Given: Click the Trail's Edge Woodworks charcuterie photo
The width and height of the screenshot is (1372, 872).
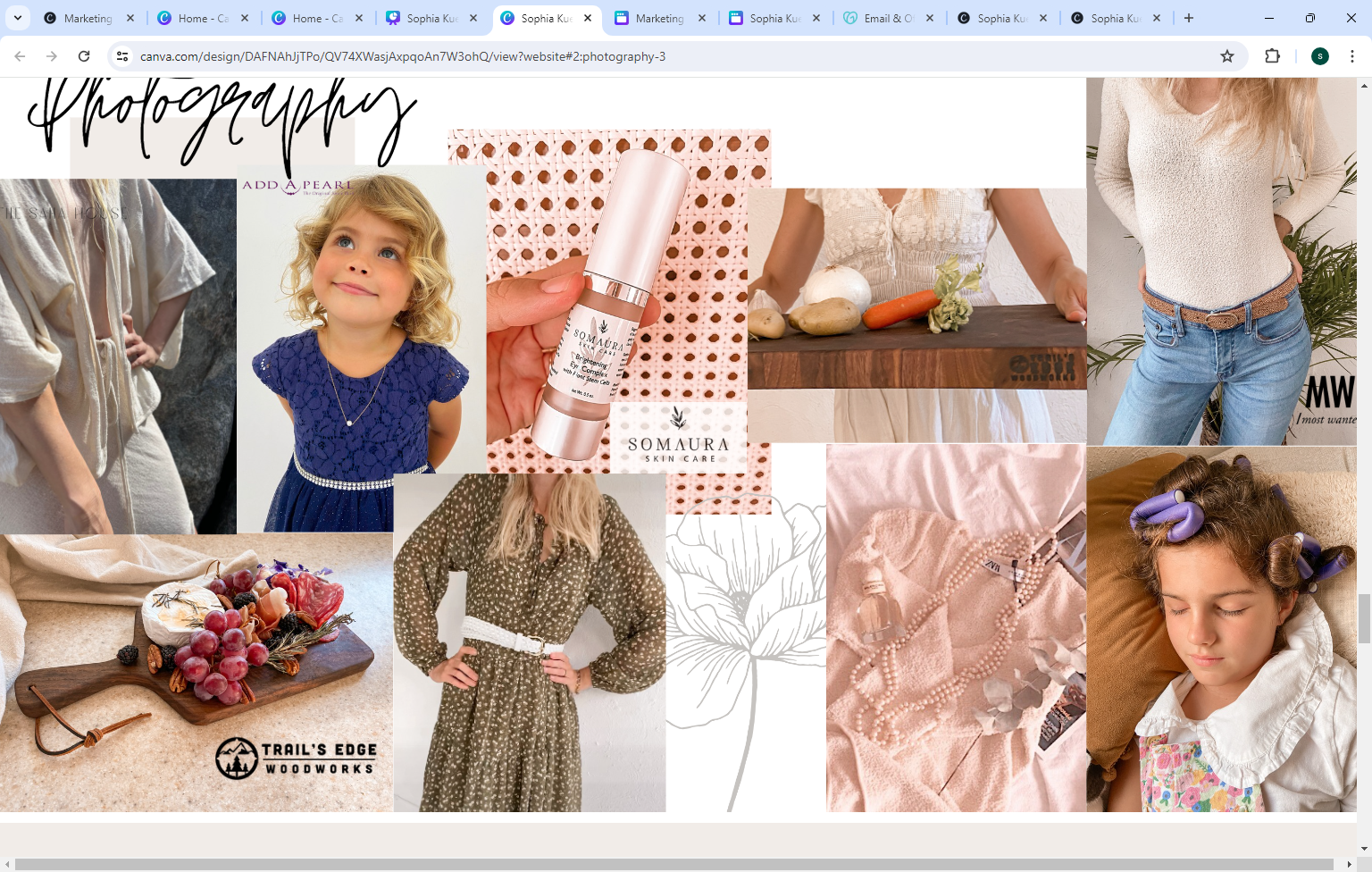Looking at the screenshot, I should 197,672.
